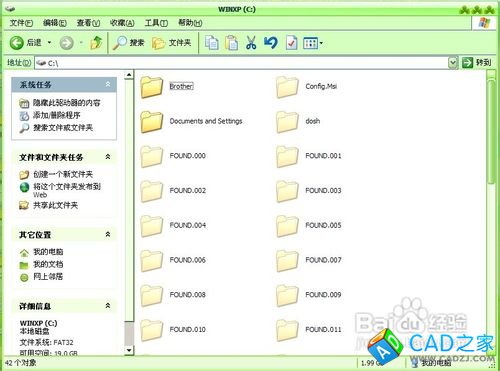Open the 工具(T) menu
The height and width of the screenshot is (371, 500).
[156, 23]
